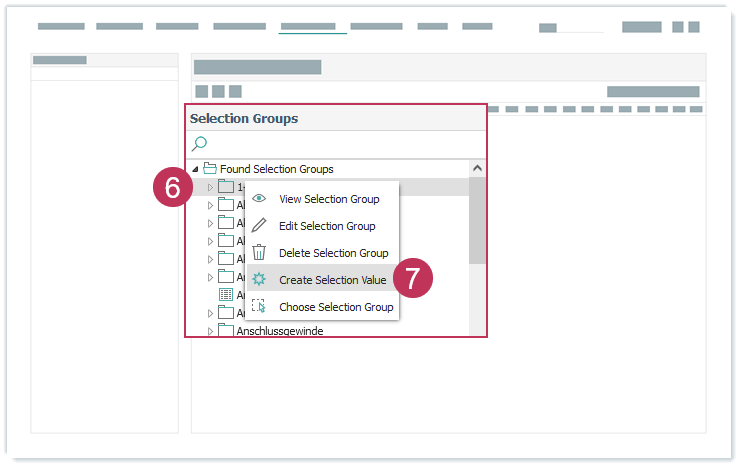This screenshot has width=741, height=468.
Task: Click the trash can icon for Delete Selection Group
Action: pyautogui.click(x=259, y=253)
